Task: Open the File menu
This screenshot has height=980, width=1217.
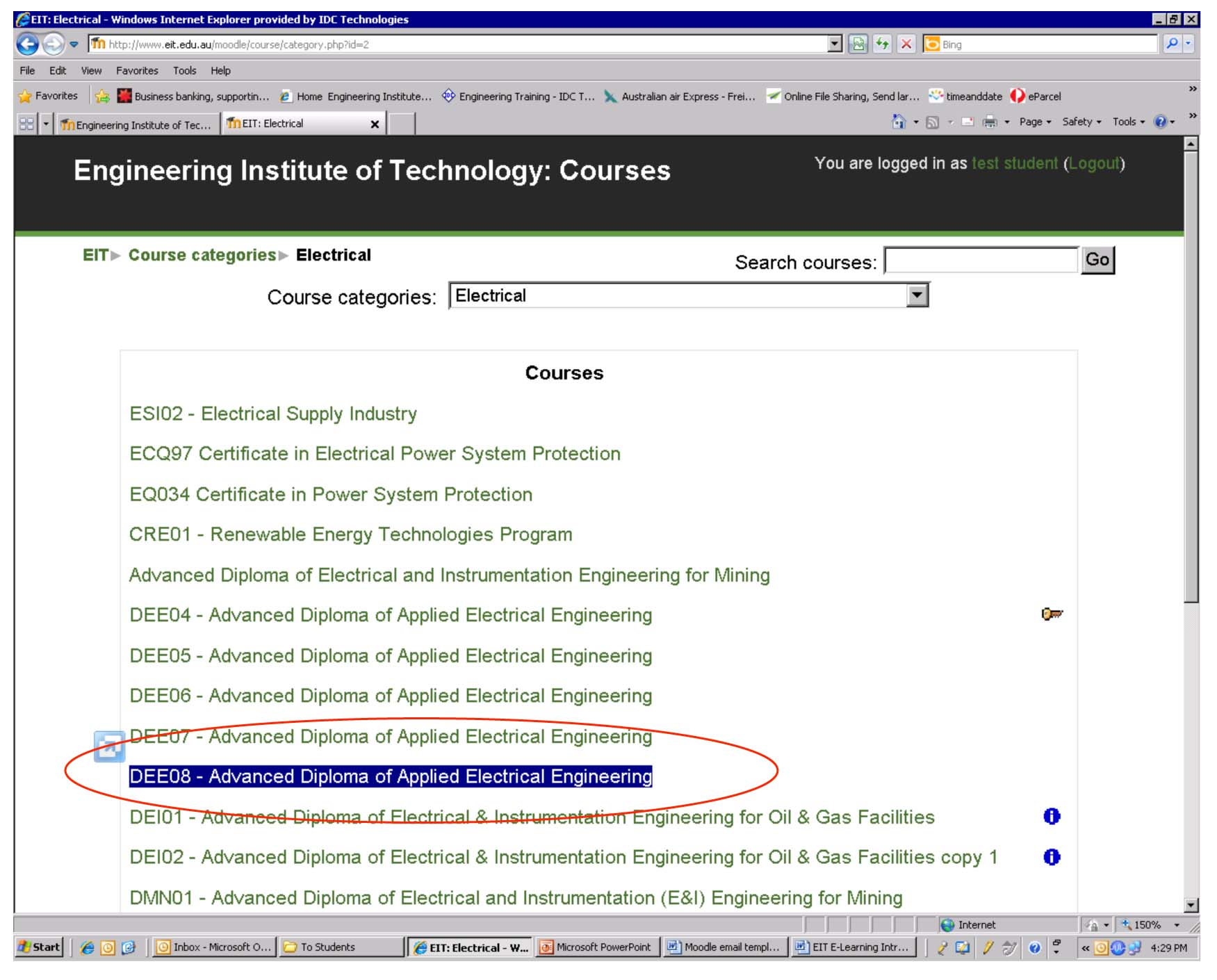Action: pyautogui.click(x=27, y=70)
